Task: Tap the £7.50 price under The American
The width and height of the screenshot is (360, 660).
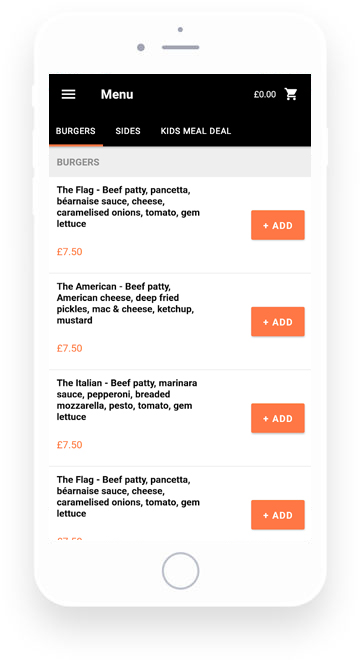Action: (69, 348)
